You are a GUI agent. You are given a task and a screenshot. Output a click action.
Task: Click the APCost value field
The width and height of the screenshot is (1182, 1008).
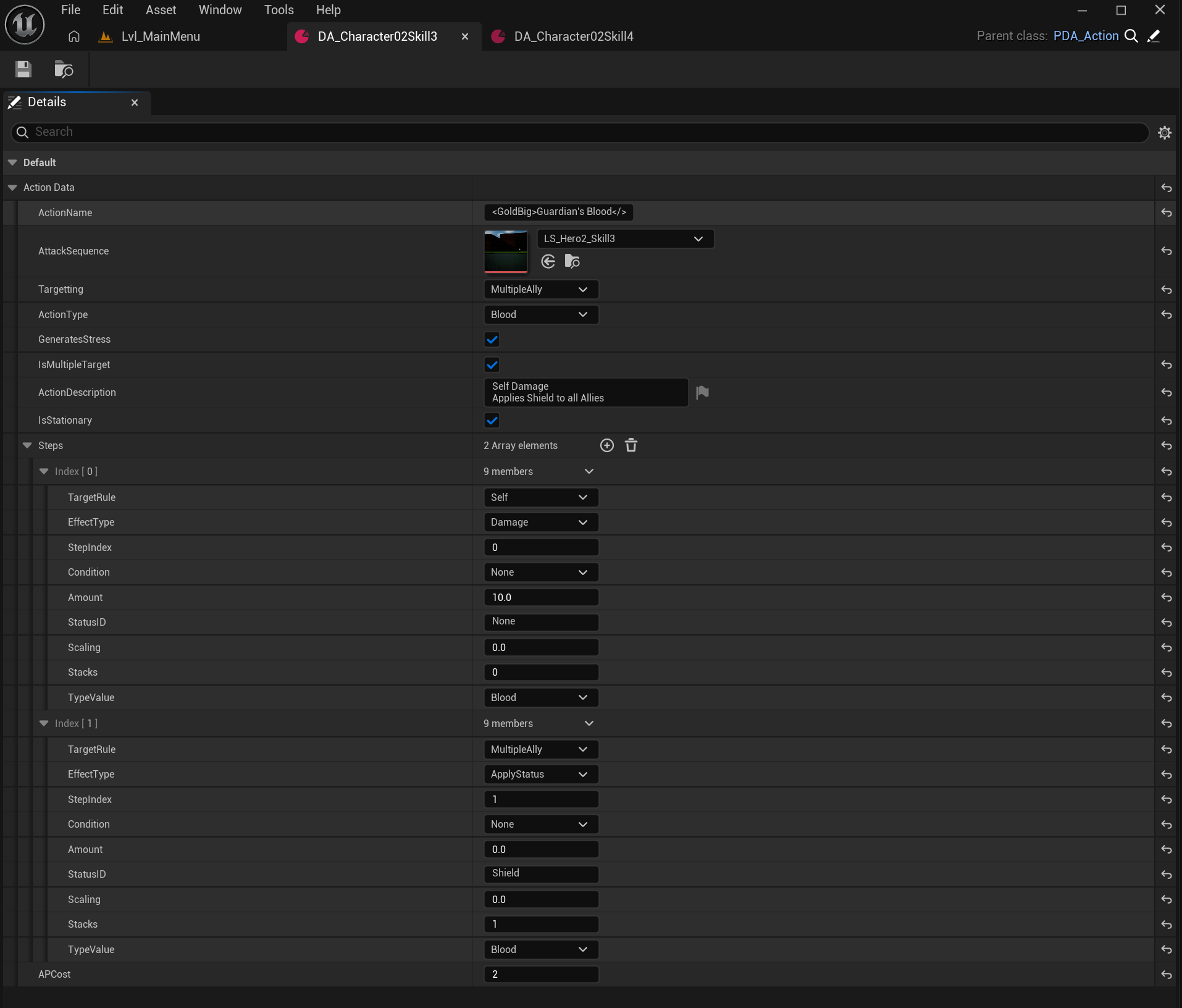(x=541, y=974)
